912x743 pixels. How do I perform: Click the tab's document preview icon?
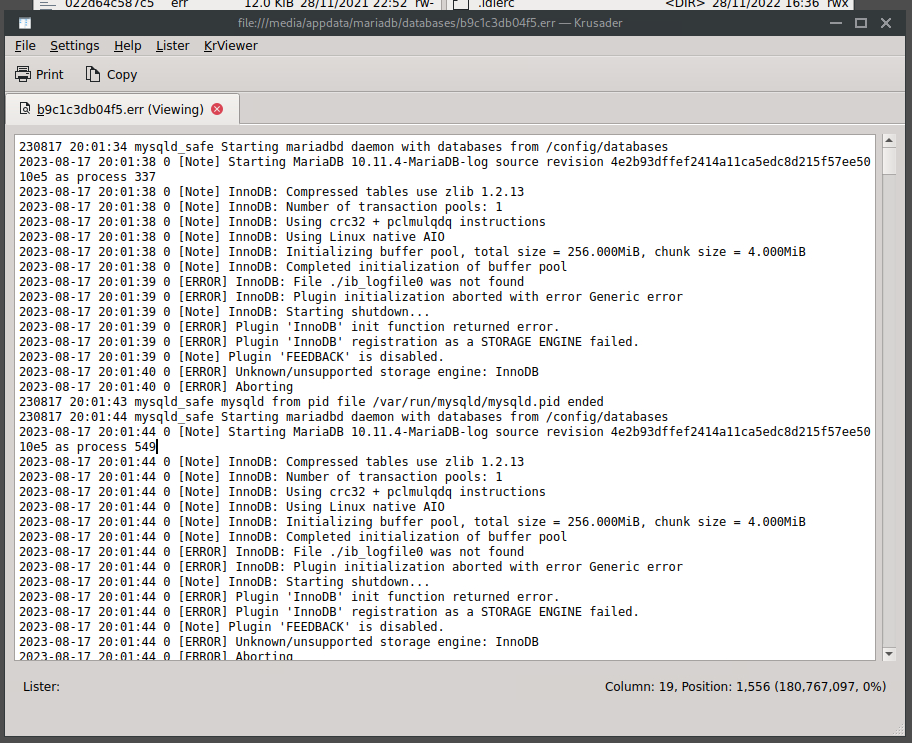click(24, 109)
